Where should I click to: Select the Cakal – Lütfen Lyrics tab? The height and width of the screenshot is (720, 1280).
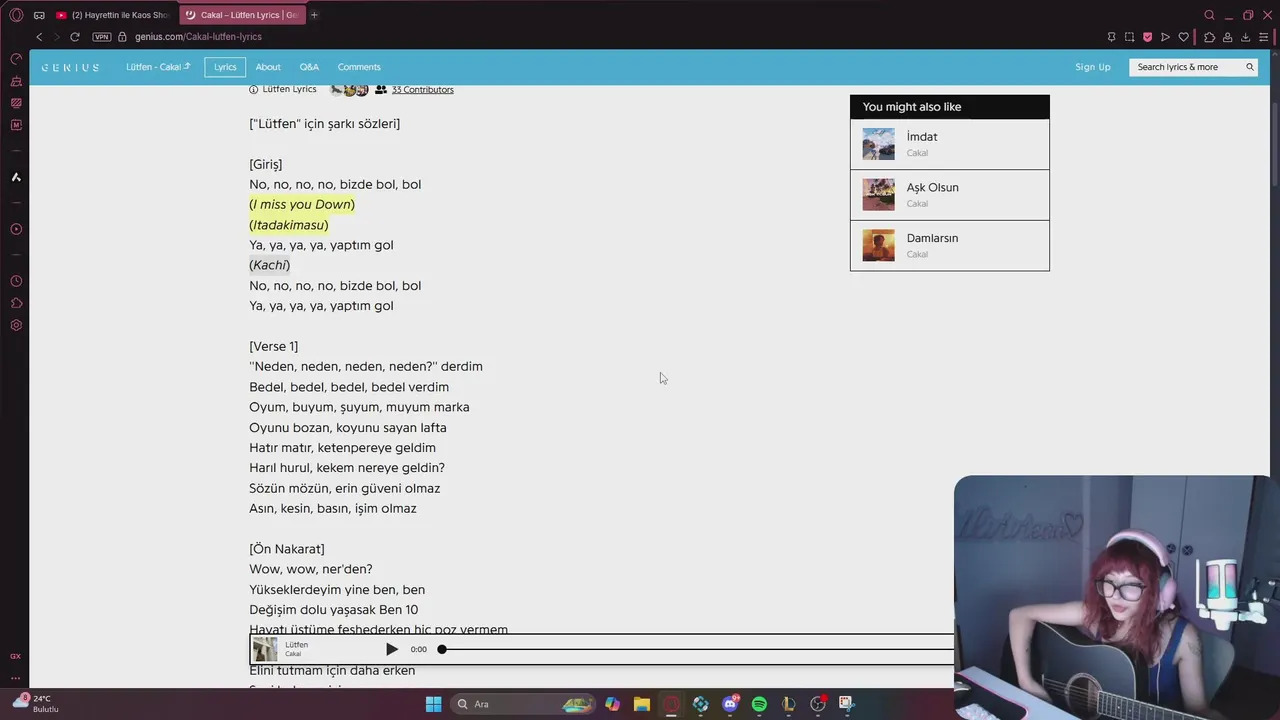pyautogui.click(x=241, y=15)
